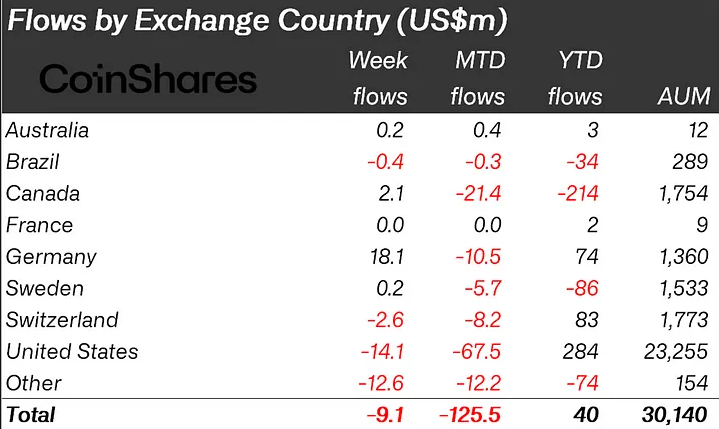Viewport: 719px width, 429px height.
Task: Click the Flows by Exchange Country title
Action: point(257,21)
